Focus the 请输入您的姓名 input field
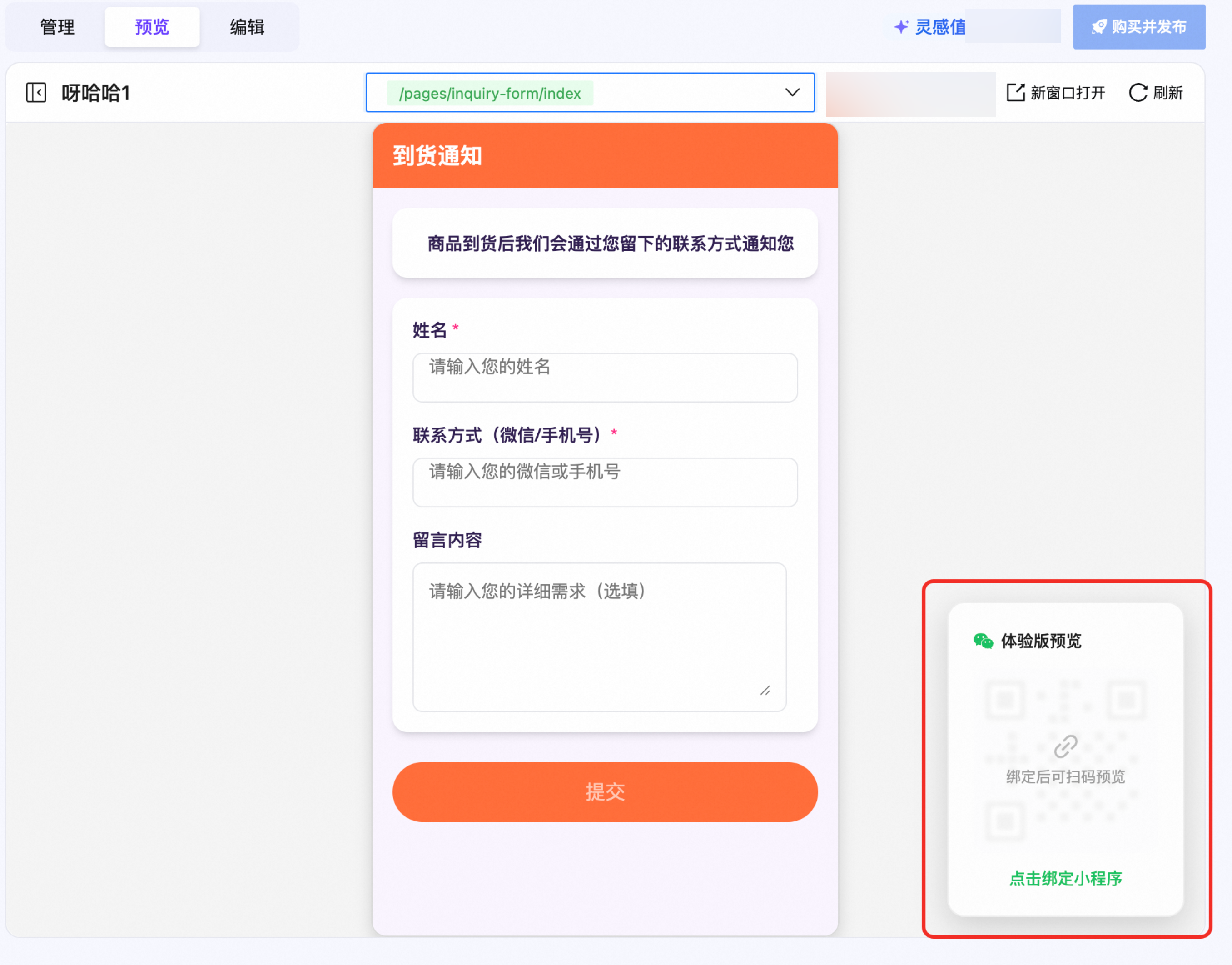This screenshot has width=1232, height=965. tap(605, 378)
